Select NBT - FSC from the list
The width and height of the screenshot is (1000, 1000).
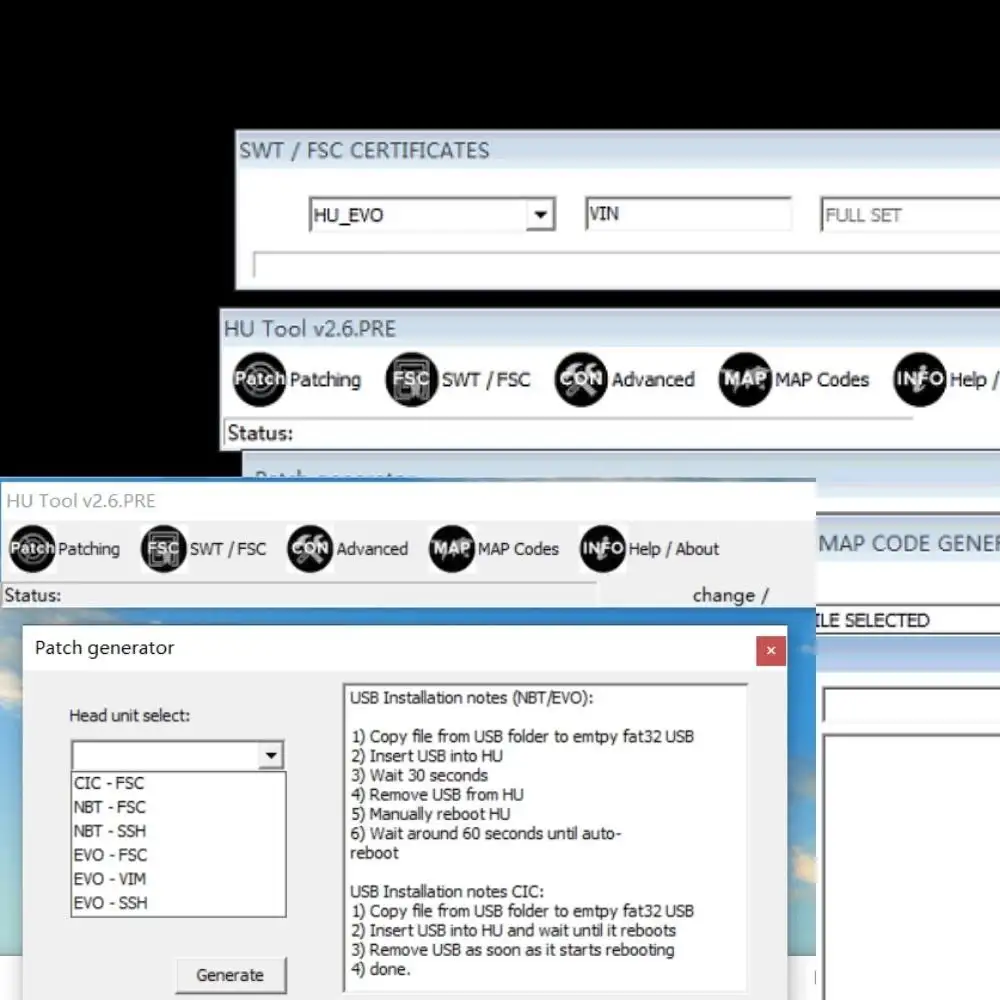click(x=179, y=807)
